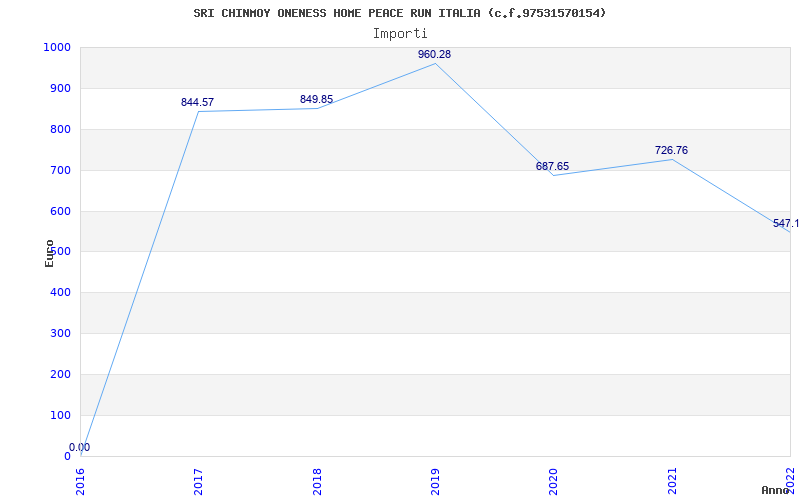Select the 849.85 data label
The height and width of the screenshot is (500, 800).
(316, 99)
